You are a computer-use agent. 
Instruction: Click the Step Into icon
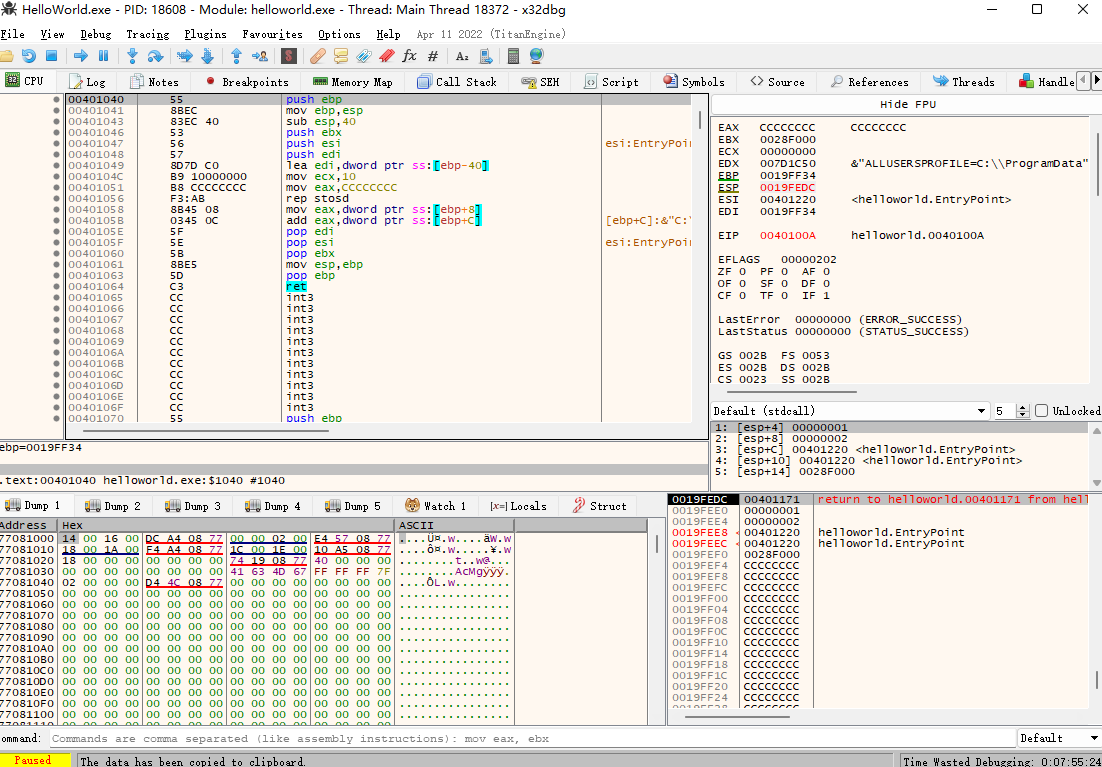click(x=132, y=56)
